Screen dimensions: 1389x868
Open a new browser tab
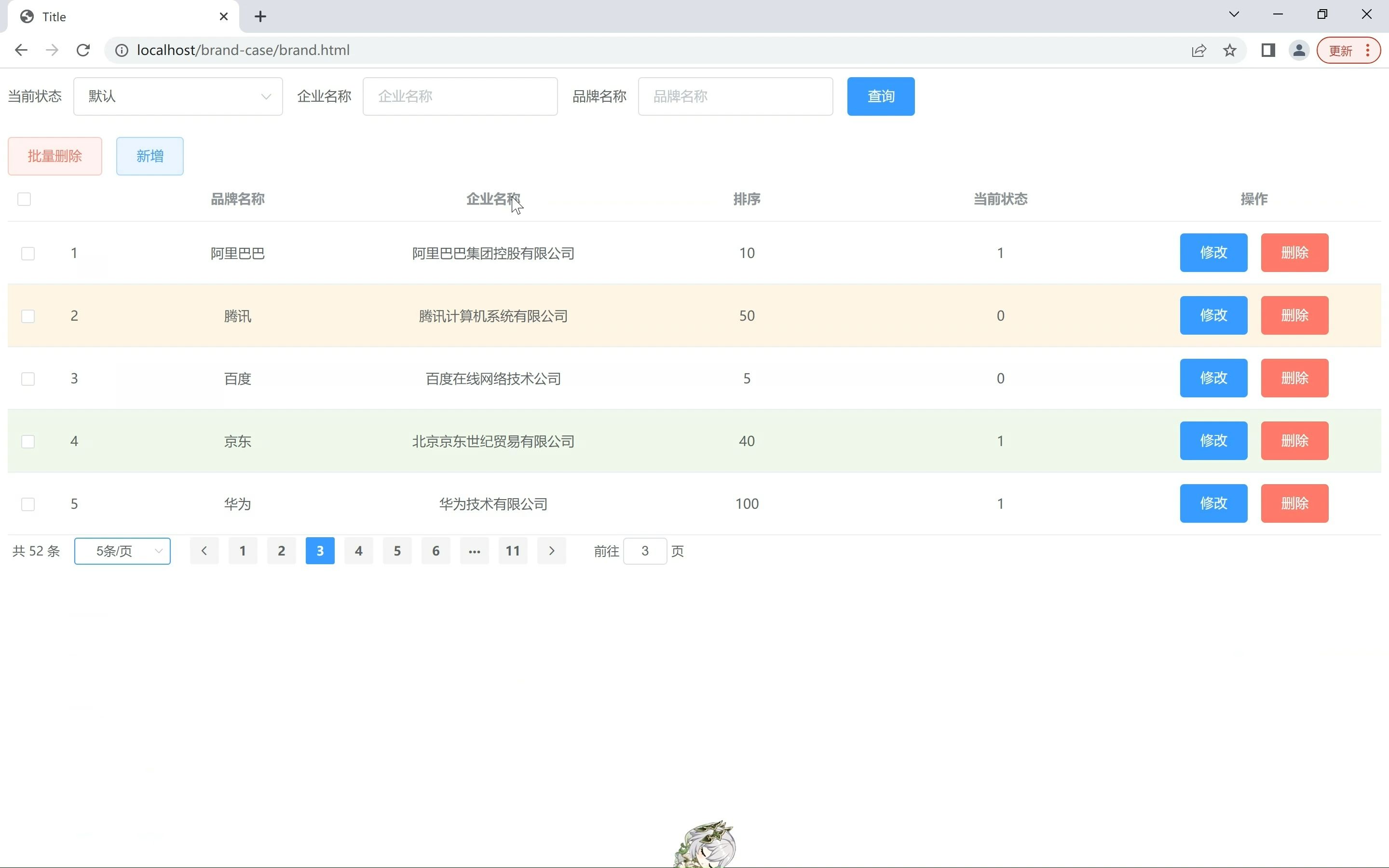pos(260,17)
